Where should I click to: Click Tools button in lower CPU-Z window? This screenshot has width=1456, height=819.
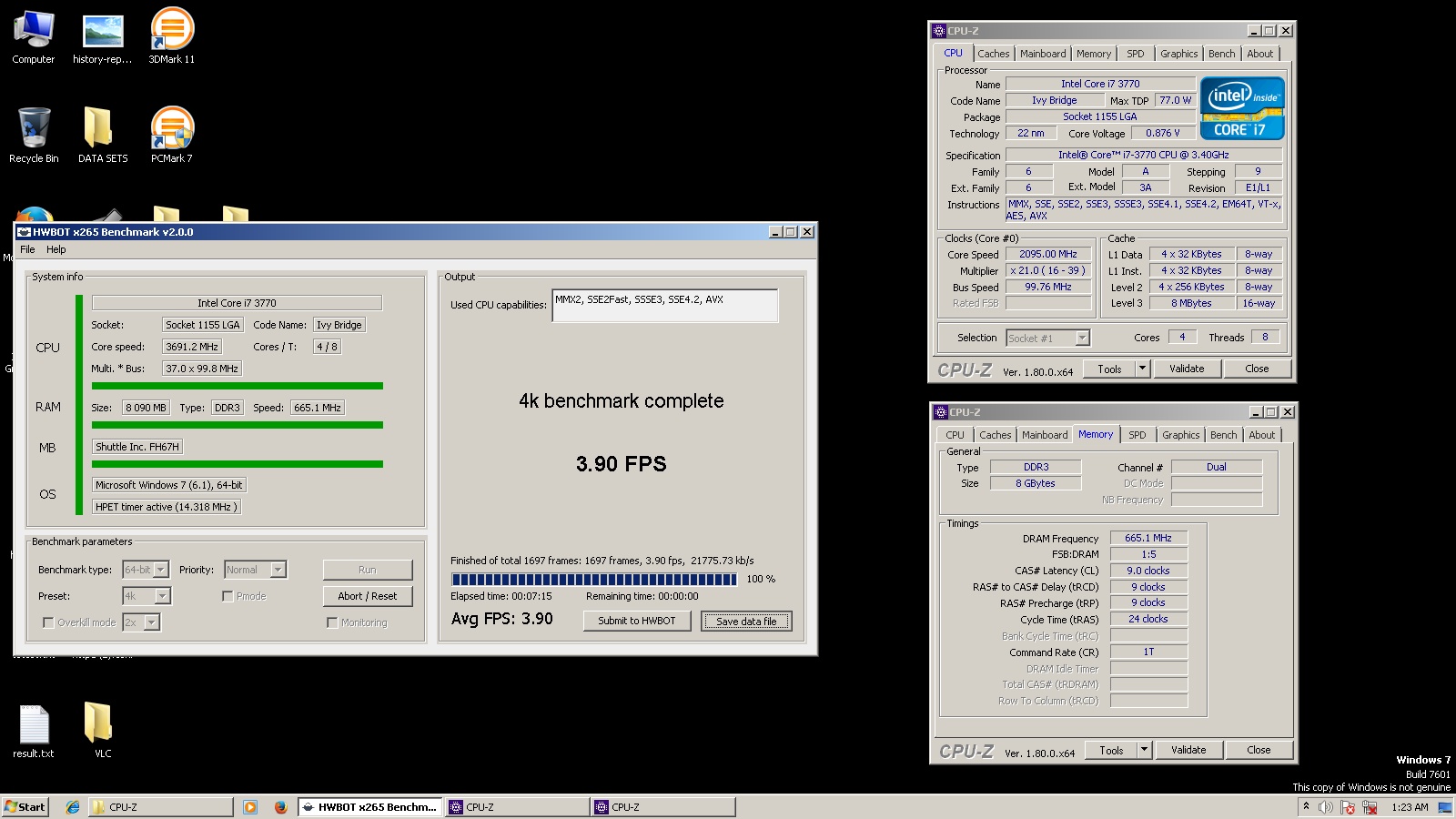point(1111,750)
